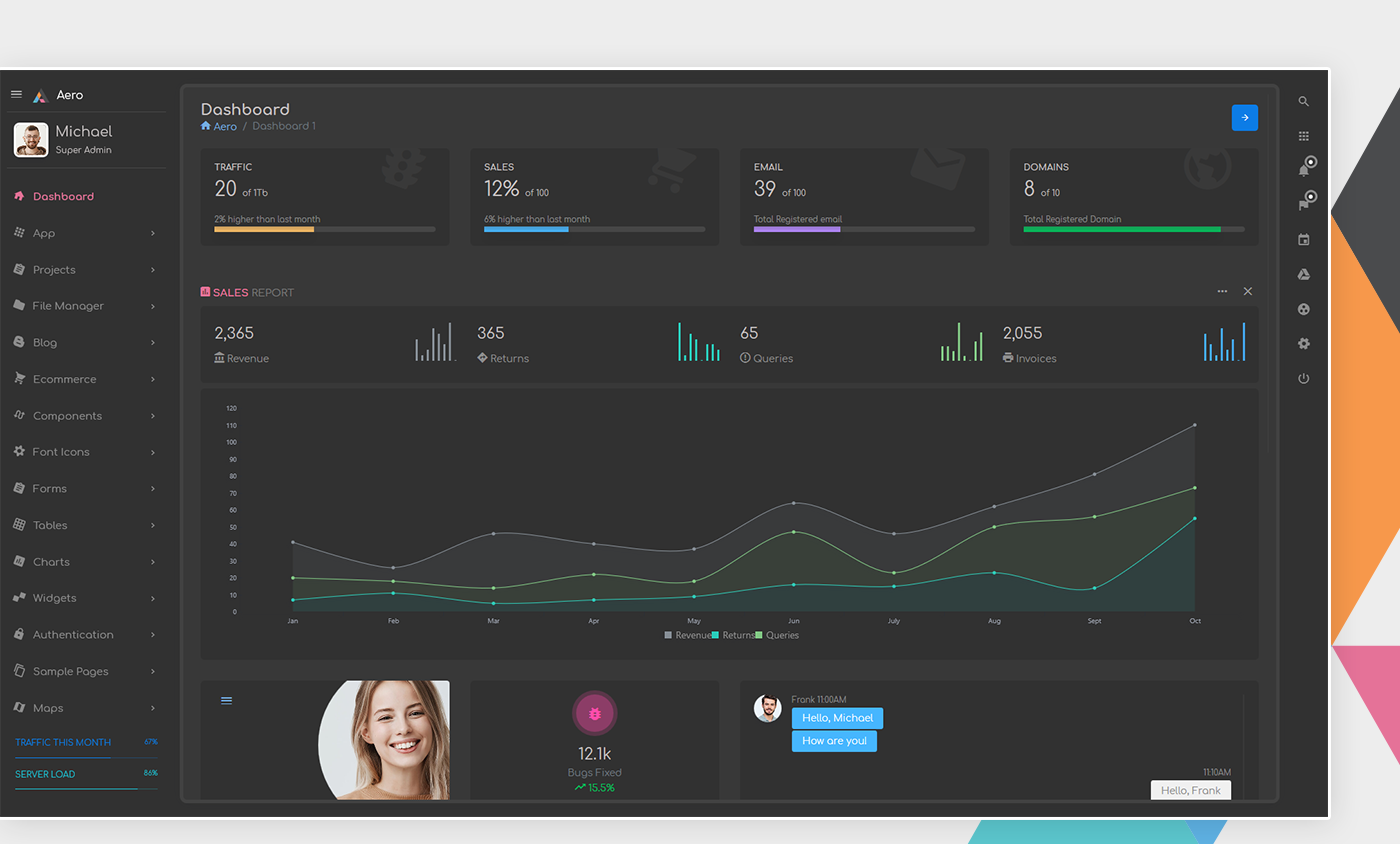Click the Domains green progress bar

pos(1122,229)
